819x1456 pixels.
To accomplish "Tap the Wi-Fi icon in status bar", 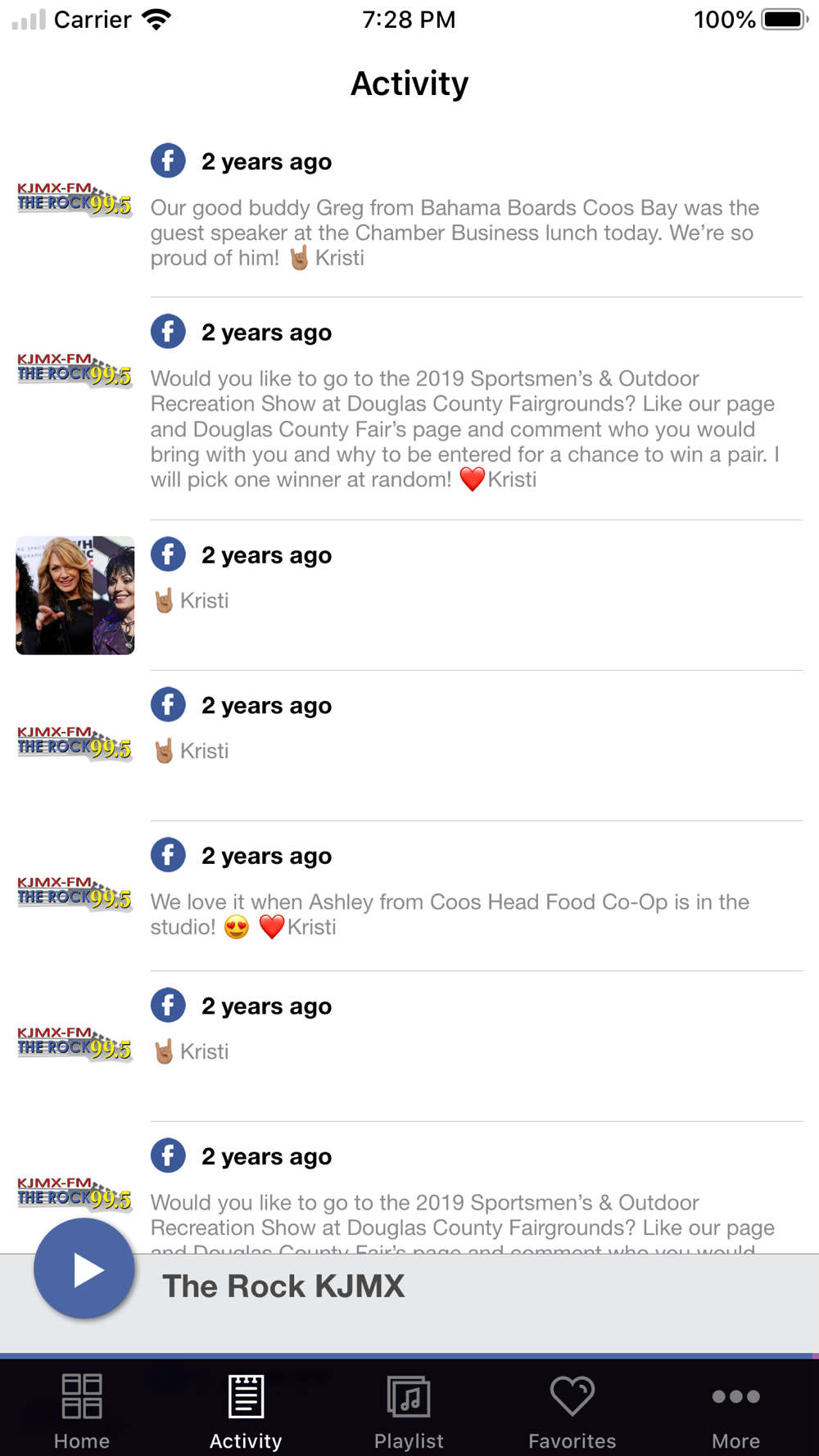I will click(x=156, y=20).
